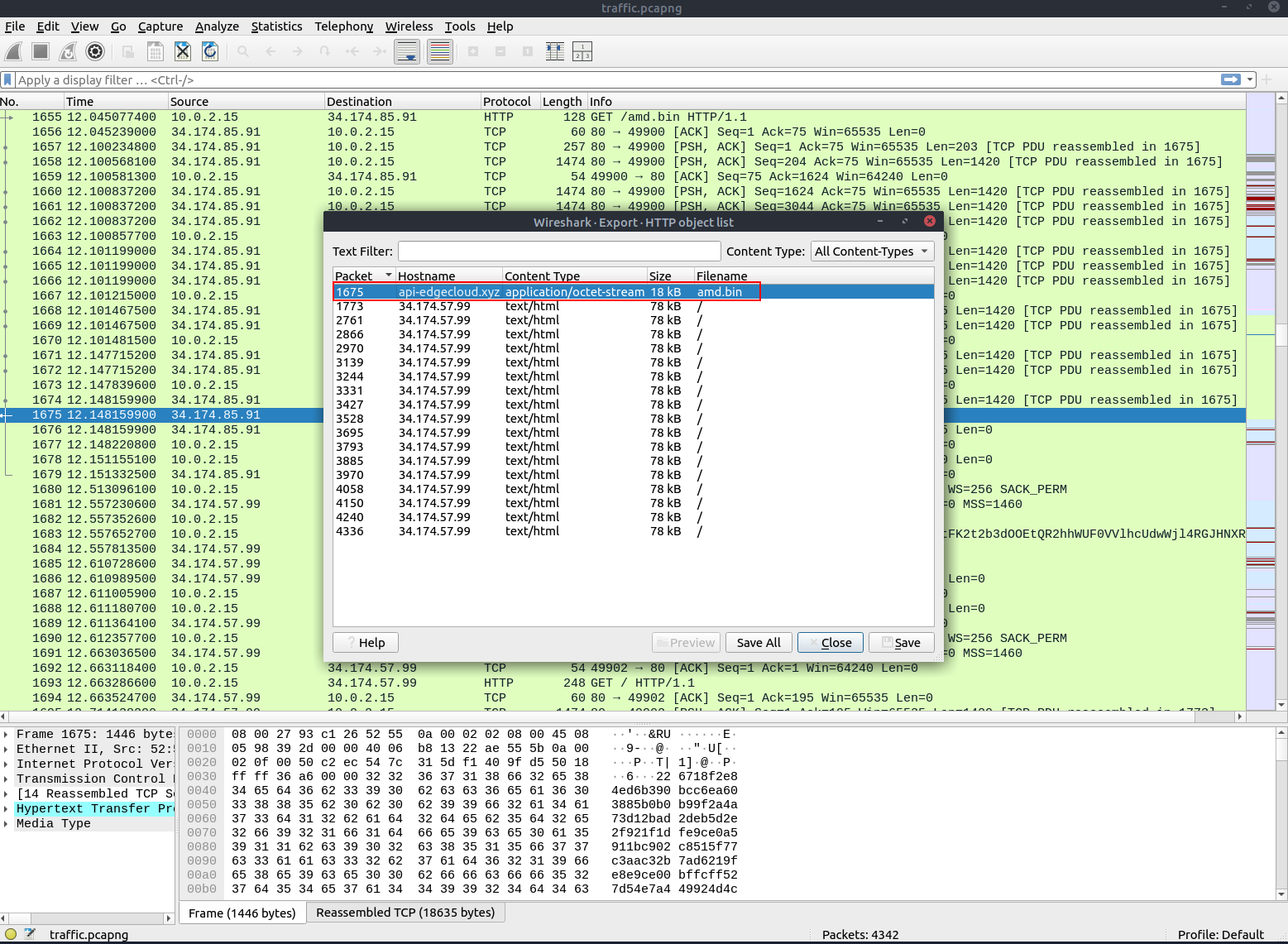Screen dimensions: 1288x944
Task: Open the File menu
Action: [15, 26]
